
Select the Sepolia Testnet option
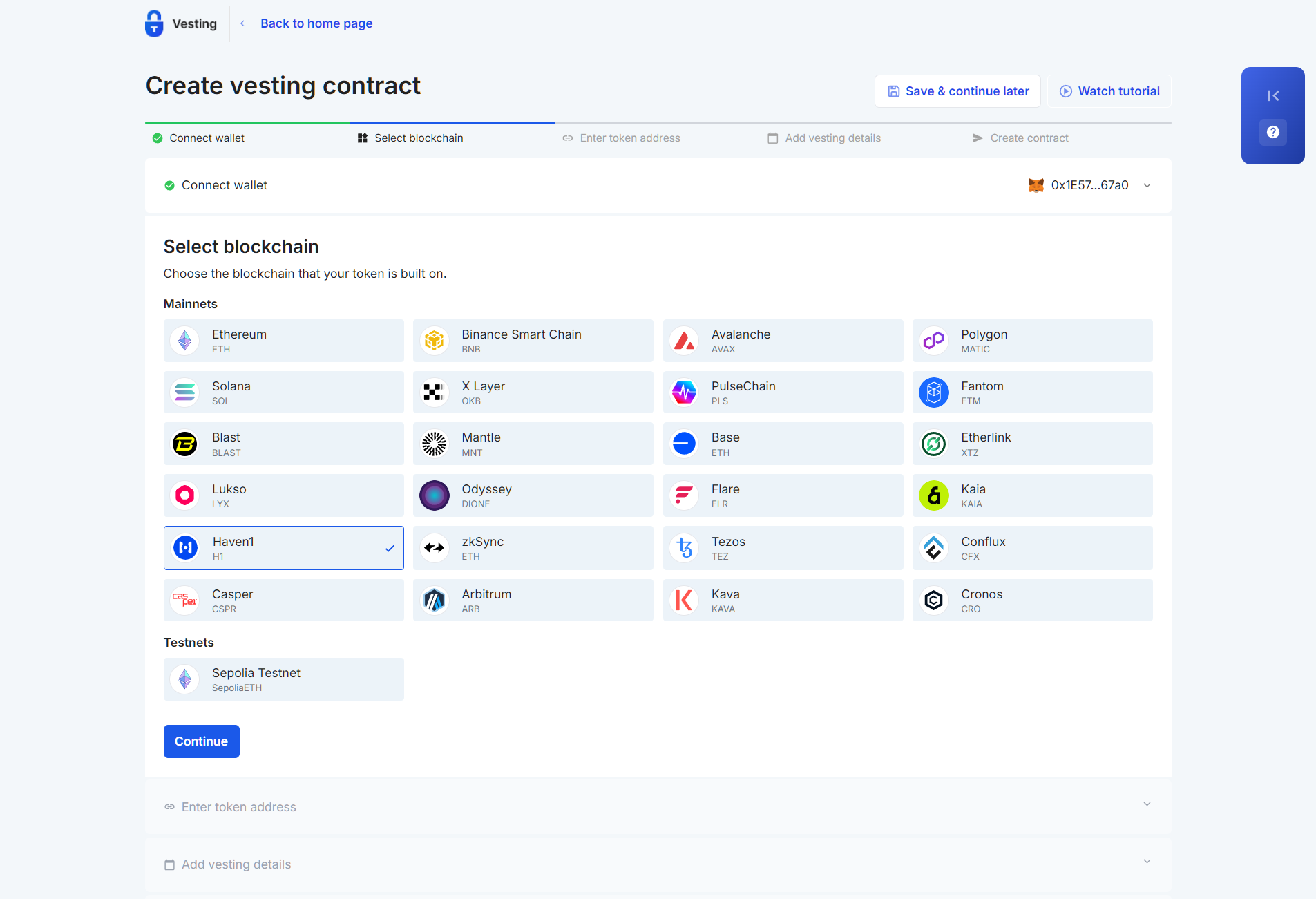pos(283,679)
